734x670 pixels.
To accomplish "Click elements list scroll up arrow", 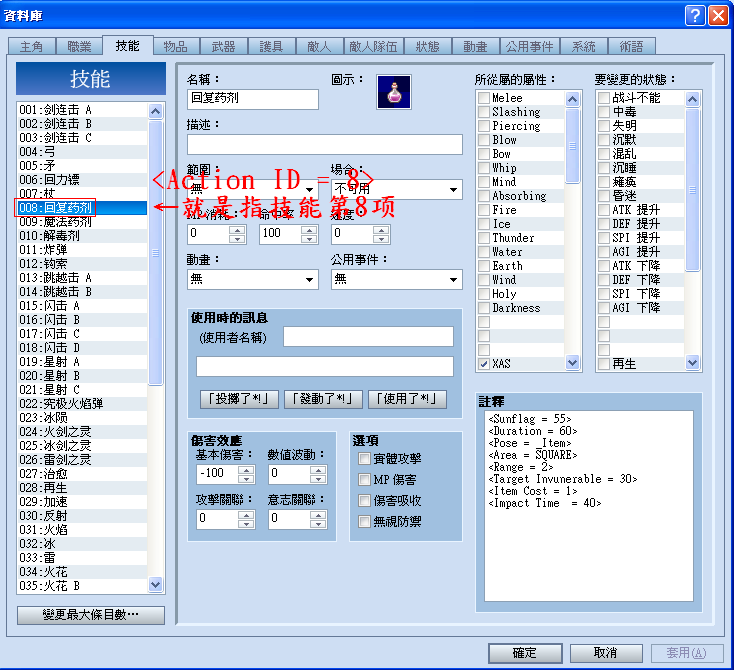I will (x=572, y=99).
